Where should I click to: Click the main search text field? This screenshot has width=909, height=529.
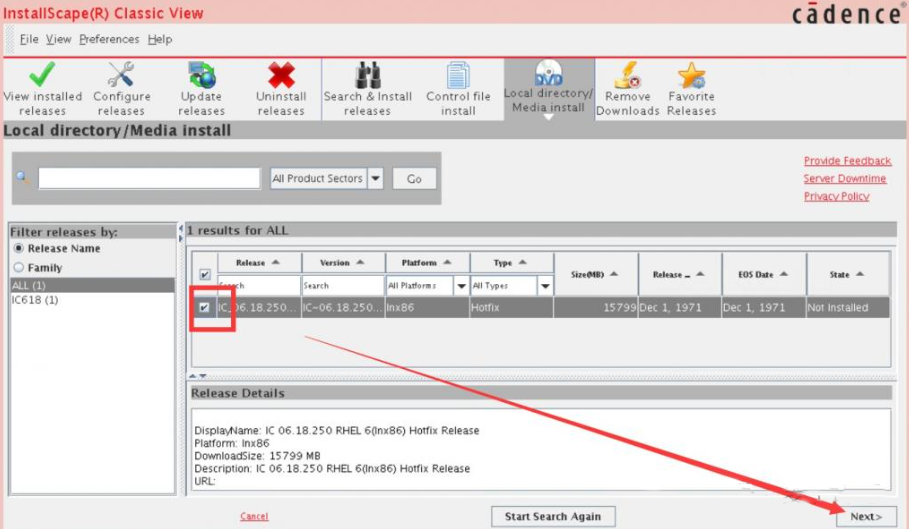149,179
